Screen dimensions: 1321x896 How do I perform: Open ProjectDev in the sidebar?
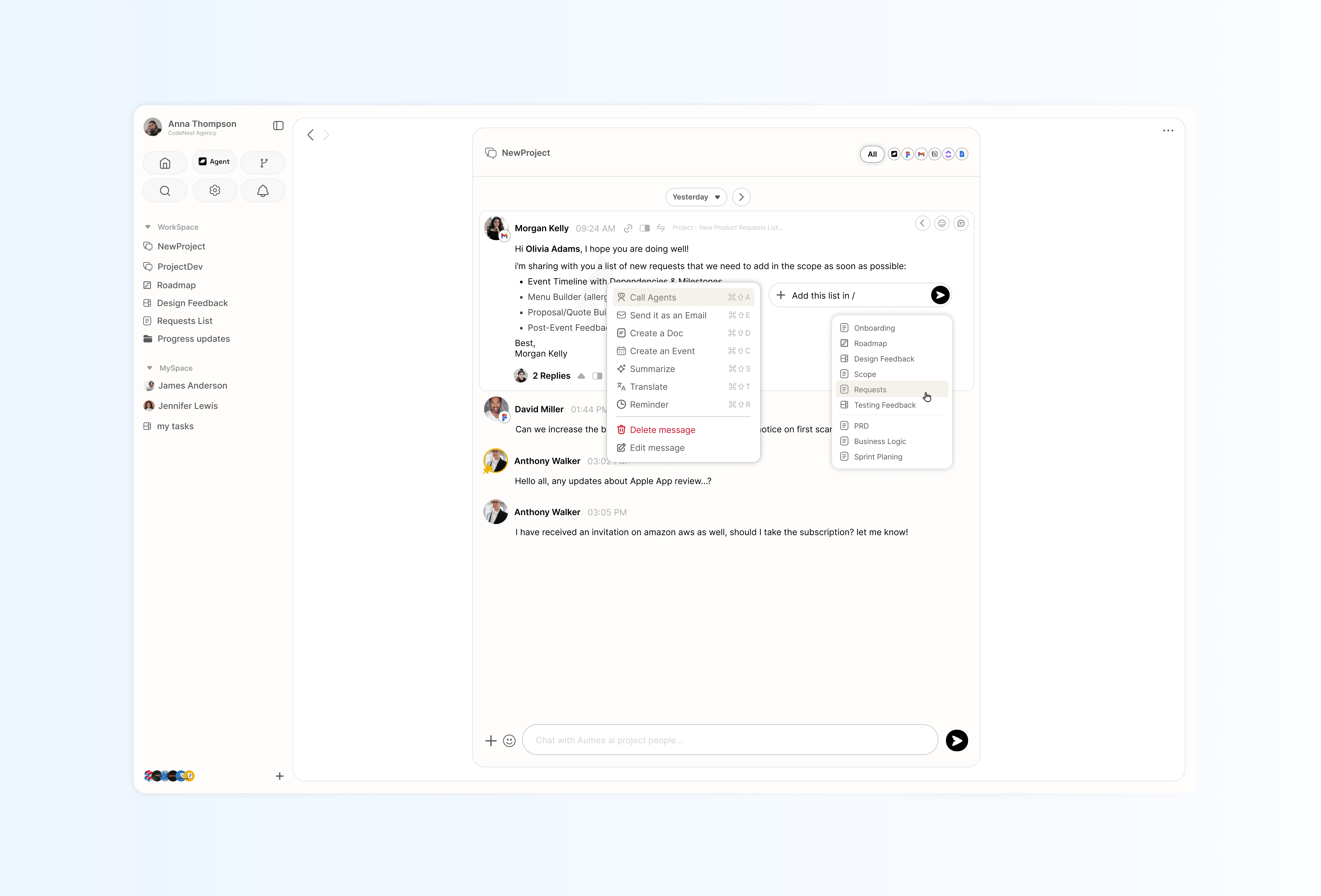(x=173, y=267)
